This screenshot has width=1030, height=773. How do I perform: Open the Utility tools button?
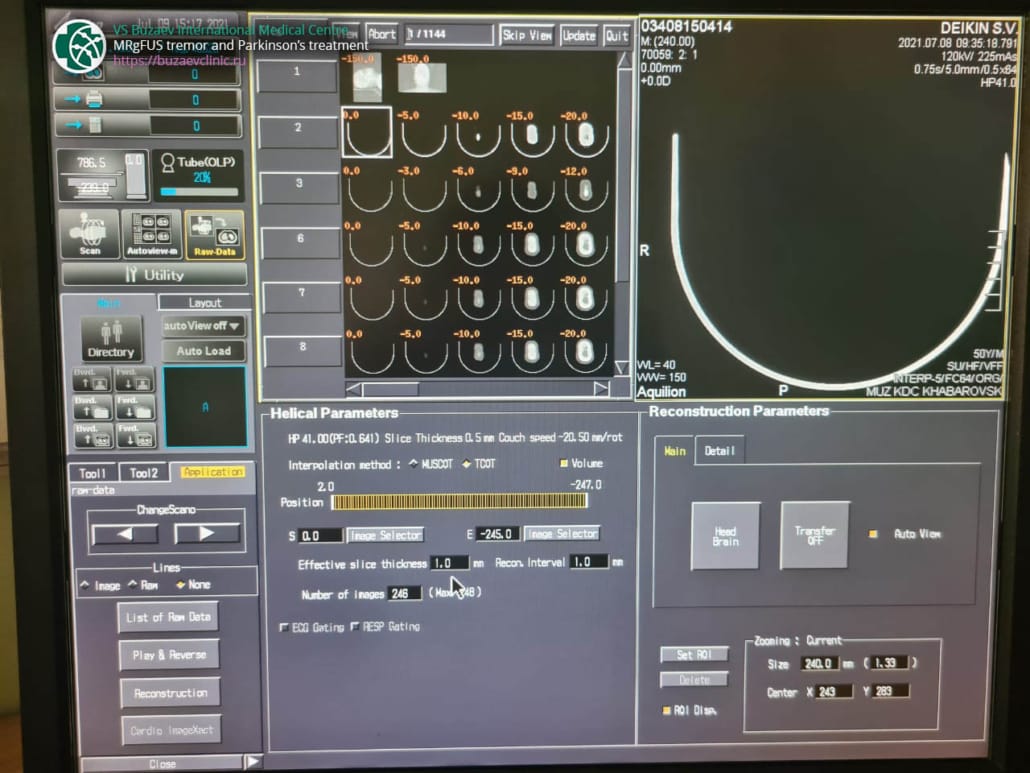154,275
